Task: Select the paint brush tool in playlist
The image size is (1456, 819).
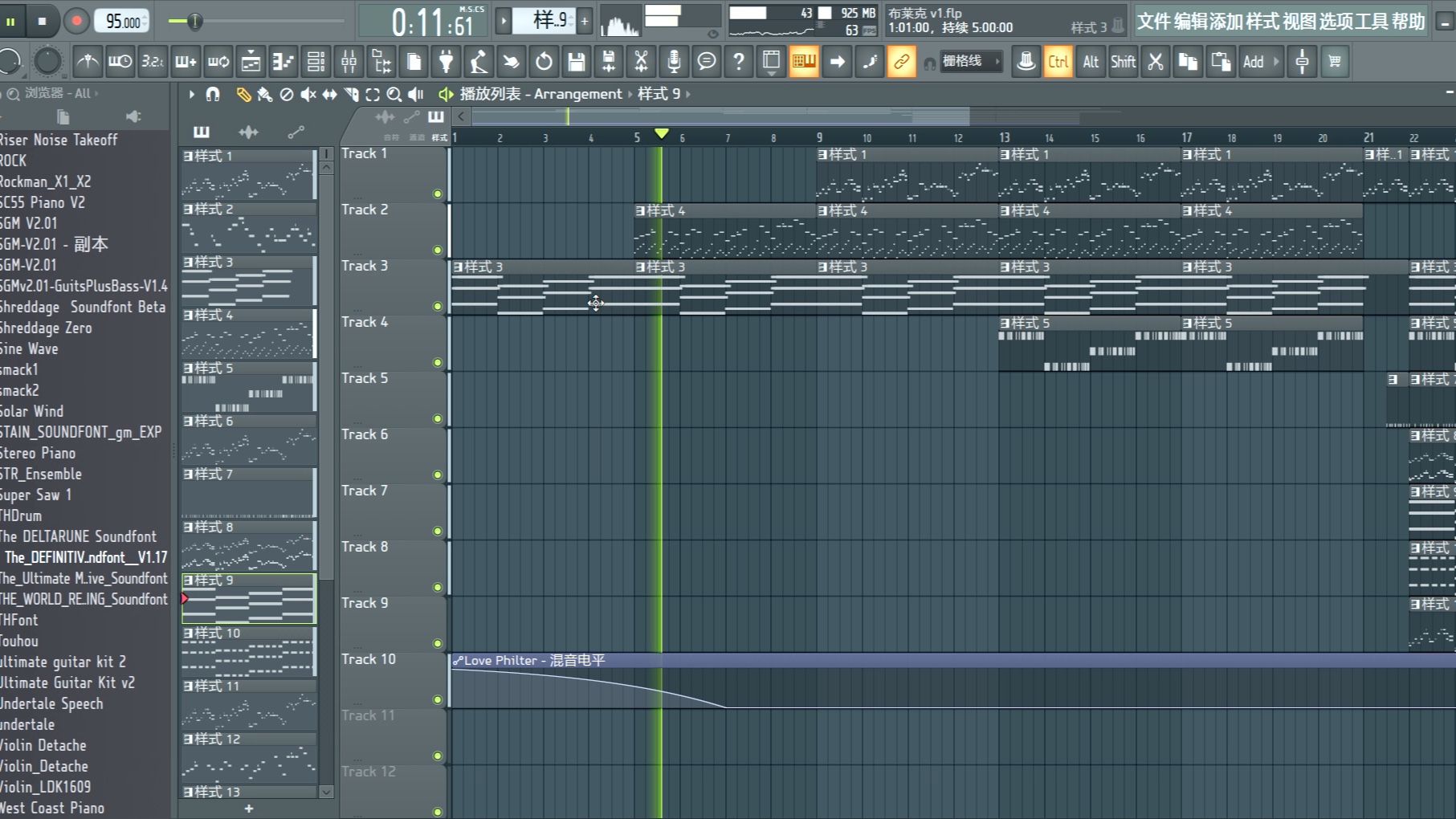Action: tap(264, 95)
